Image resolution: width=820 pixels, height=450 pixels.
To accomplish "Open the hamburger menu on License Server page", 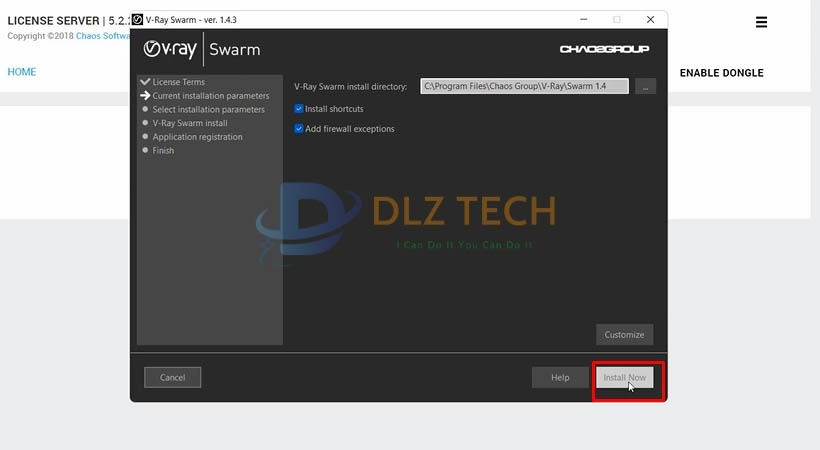I will pos(761,22).
